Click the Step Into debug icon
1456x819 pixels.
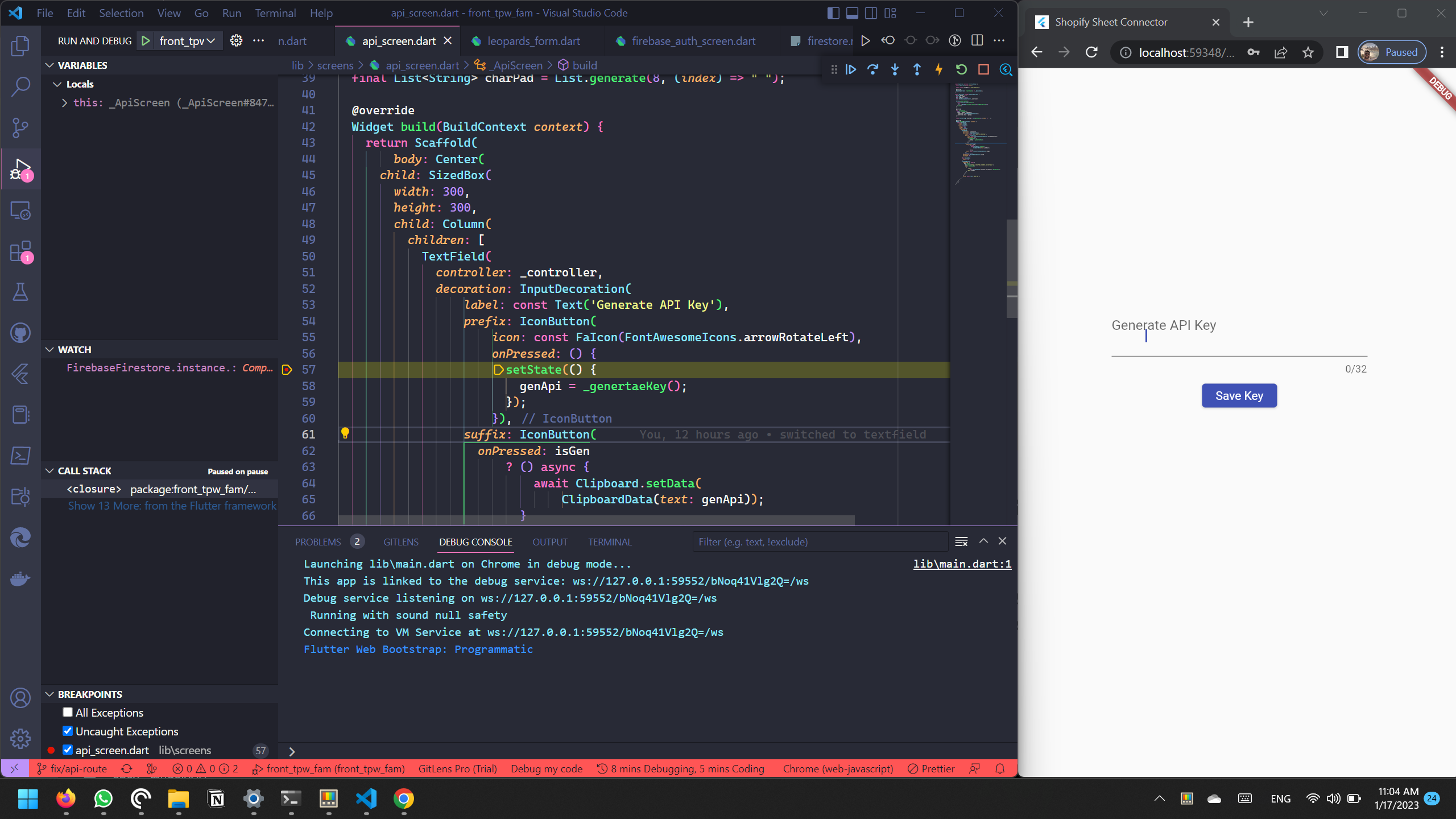click(895, 69)
